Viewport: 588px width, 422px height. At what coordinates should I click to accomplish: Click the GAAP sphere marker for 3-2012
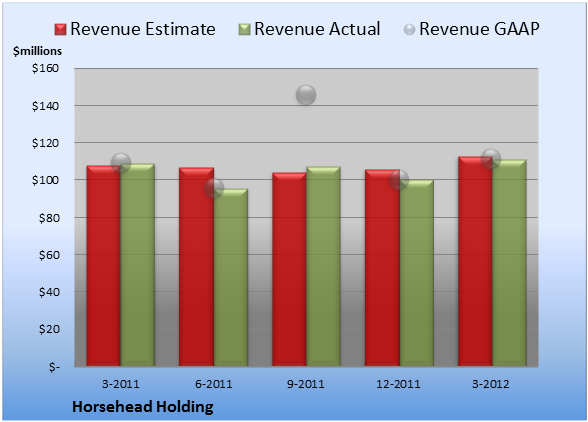[x=491, y=158]
